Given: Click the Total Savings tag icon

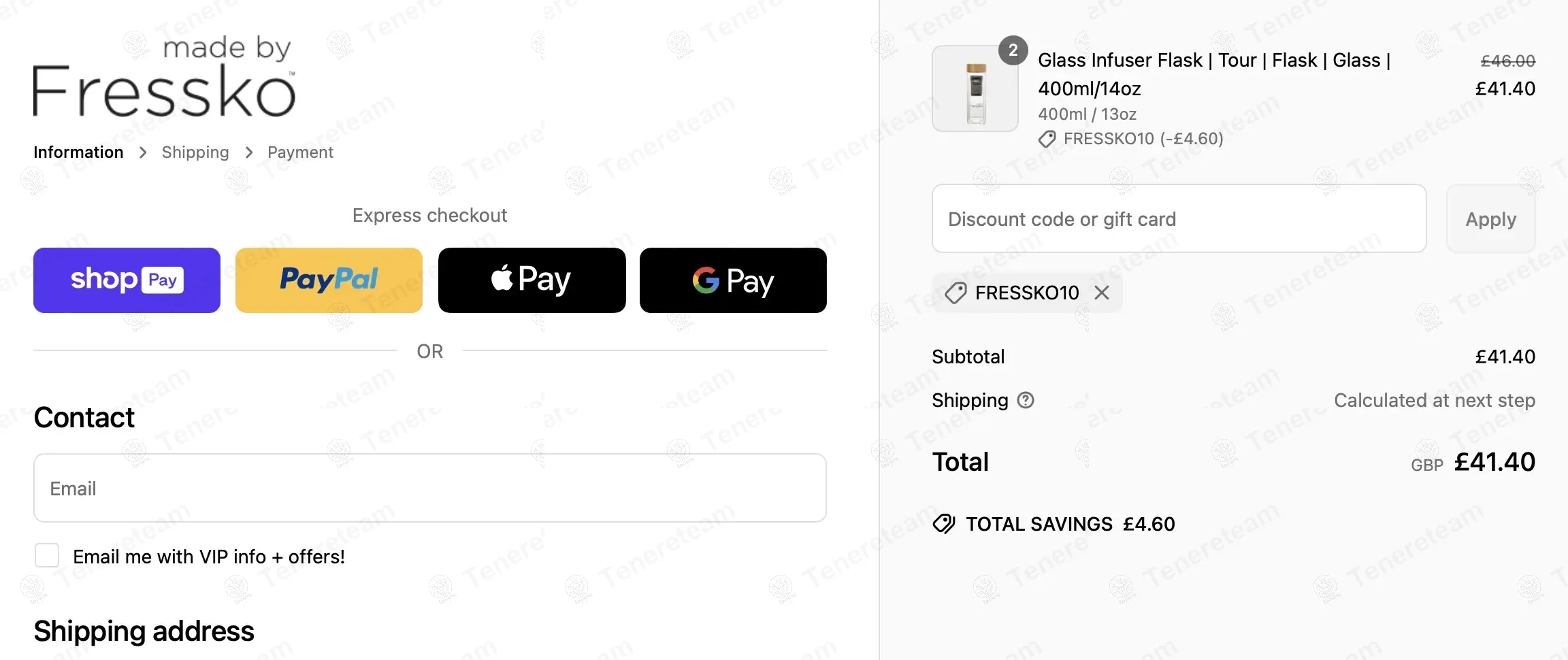Looking at the screenshot, I should 944,524.
